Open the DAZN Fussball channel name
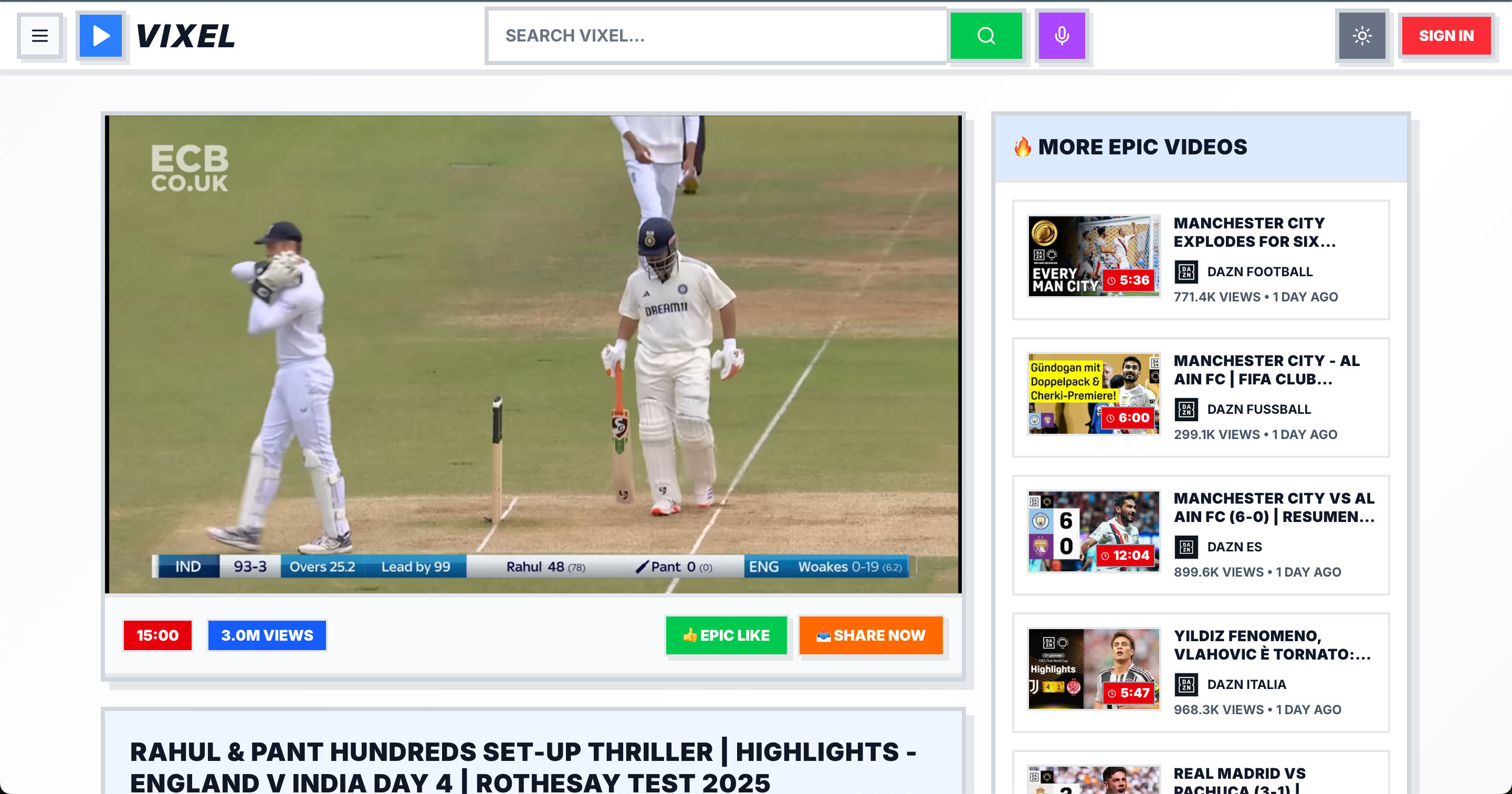 pos(1258,409)
